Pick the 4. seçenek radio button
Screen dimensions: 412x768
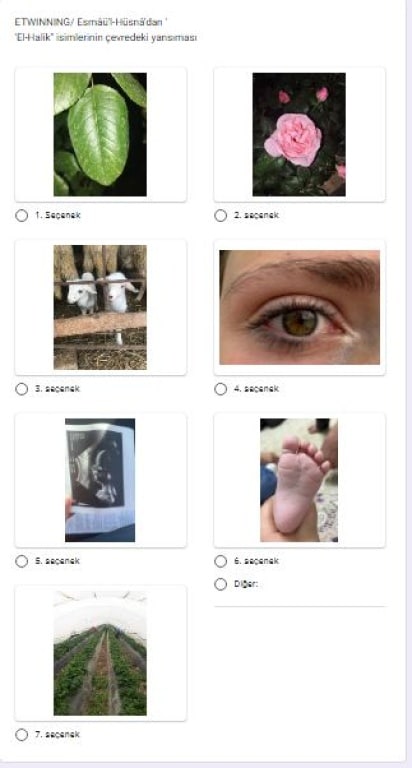[x=221, y=389]
